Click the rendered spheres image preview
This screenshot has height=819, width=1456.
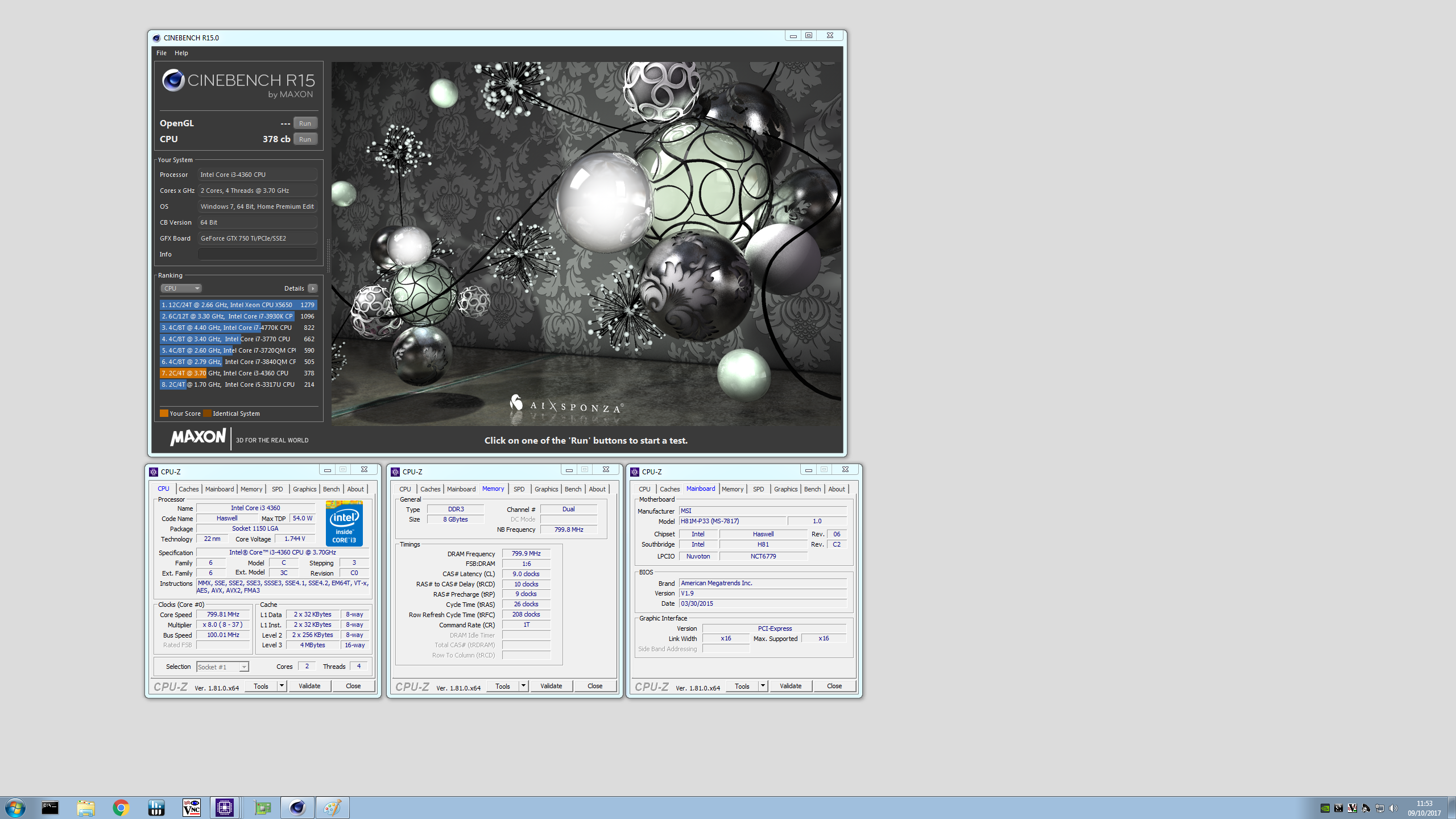(586, 244)
